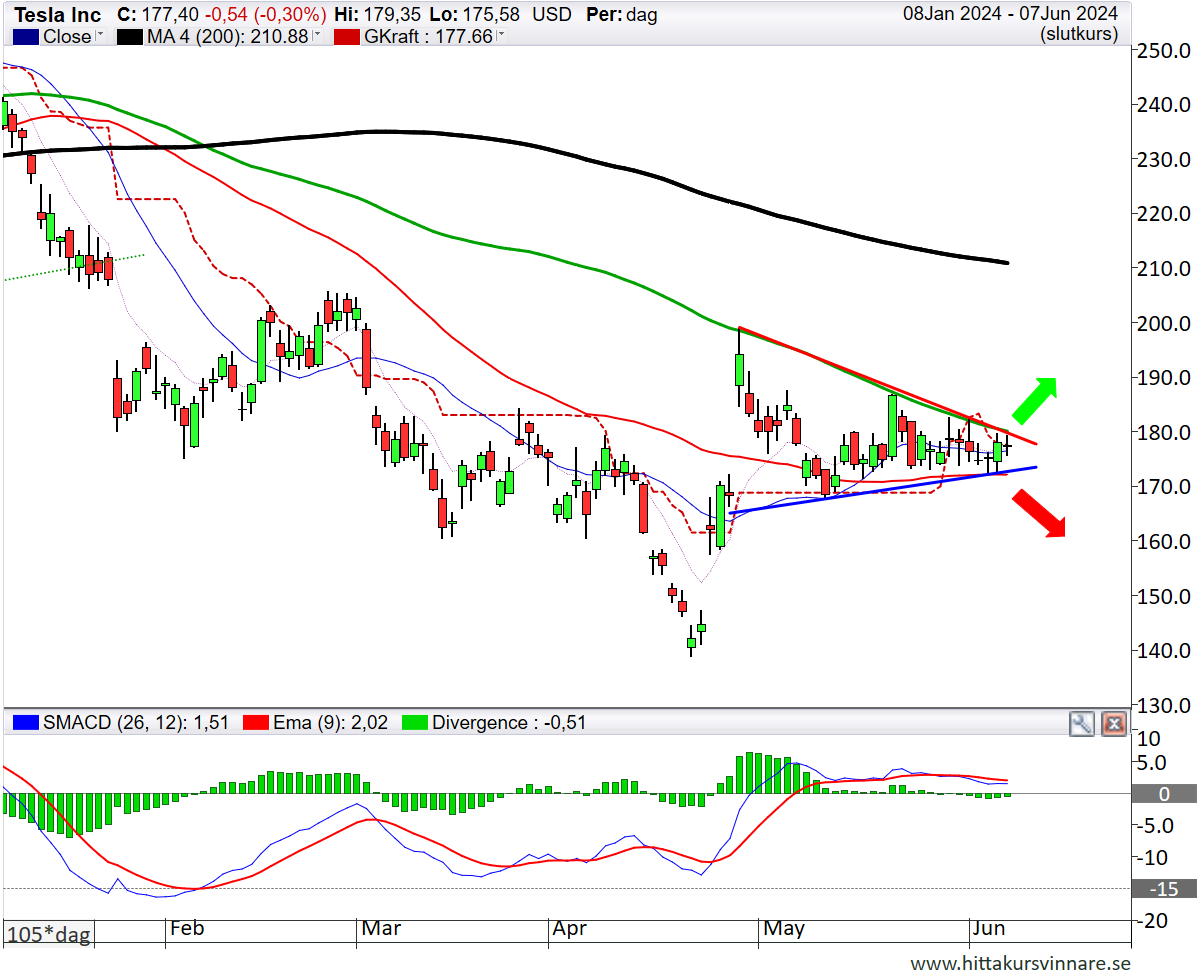1200x980 pixels.
Task: Click the MA 4 (200): 210.88 label
Action: click(227, 36)
